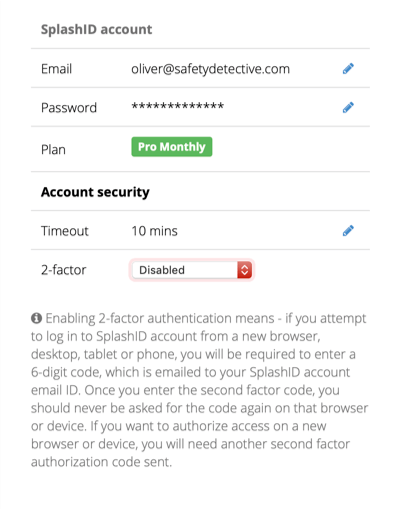Click the 10 mins timeout value
Viewport: 396px width, 509px height.
154,231
